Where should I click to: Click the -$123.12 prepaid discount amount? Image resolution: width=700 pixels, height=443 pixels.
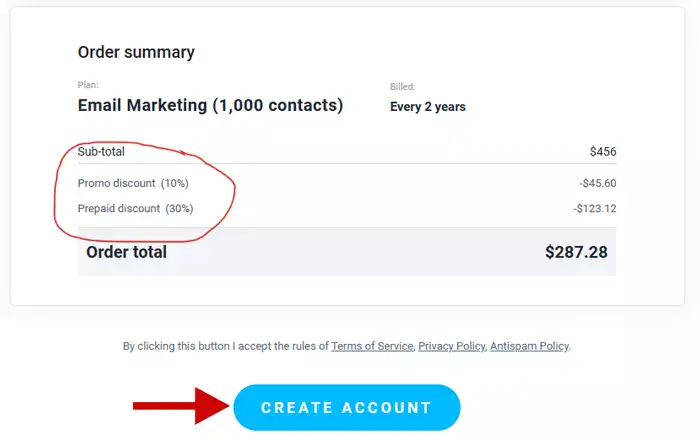pos(595,208)
